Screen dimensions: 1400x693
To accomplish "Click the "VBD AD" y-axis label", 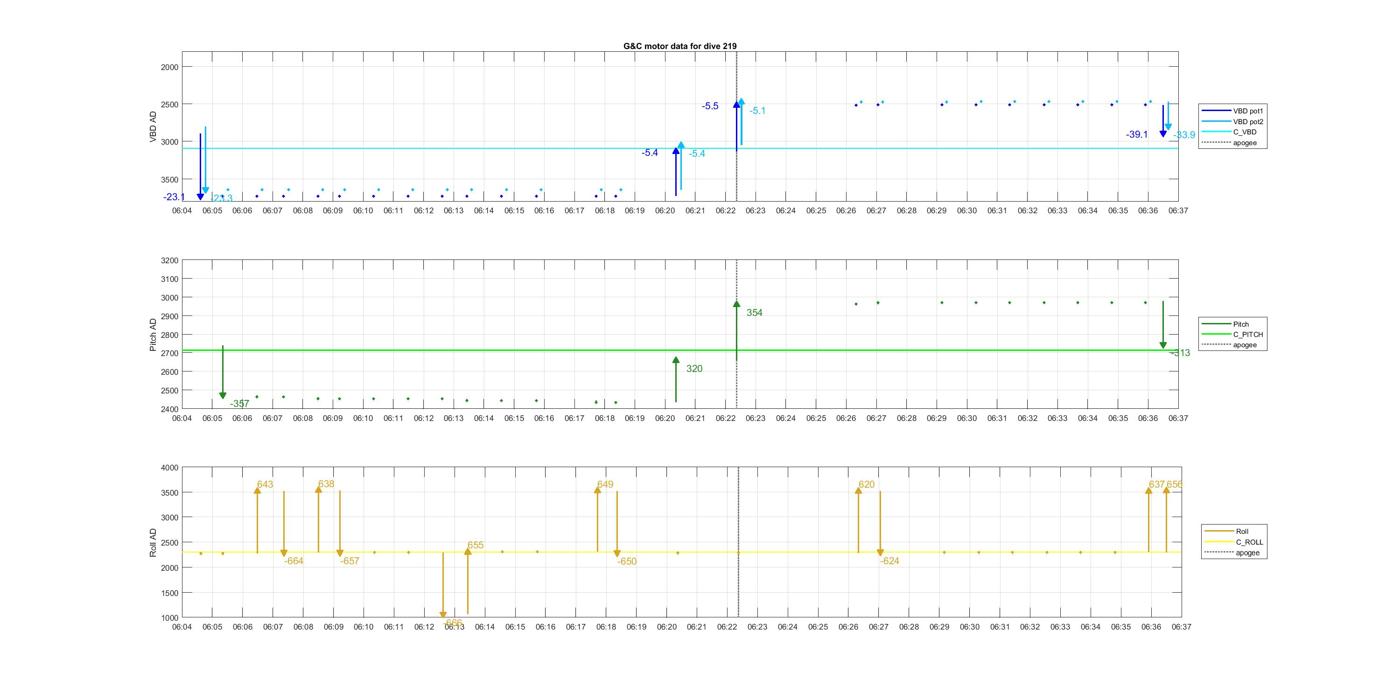I will pyautogui.click(x=154, y=127).
